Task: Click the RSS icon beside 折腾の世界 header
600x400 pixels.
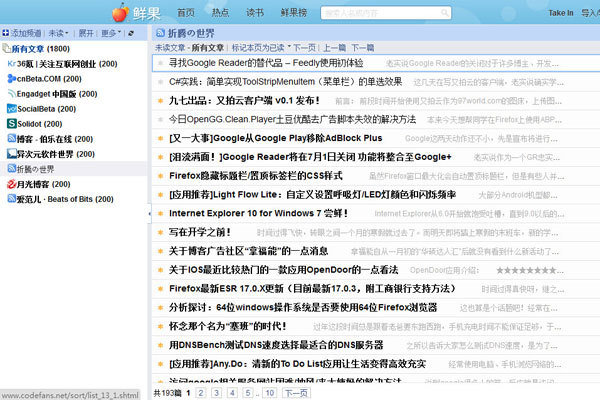Action: tap(160, 33)
